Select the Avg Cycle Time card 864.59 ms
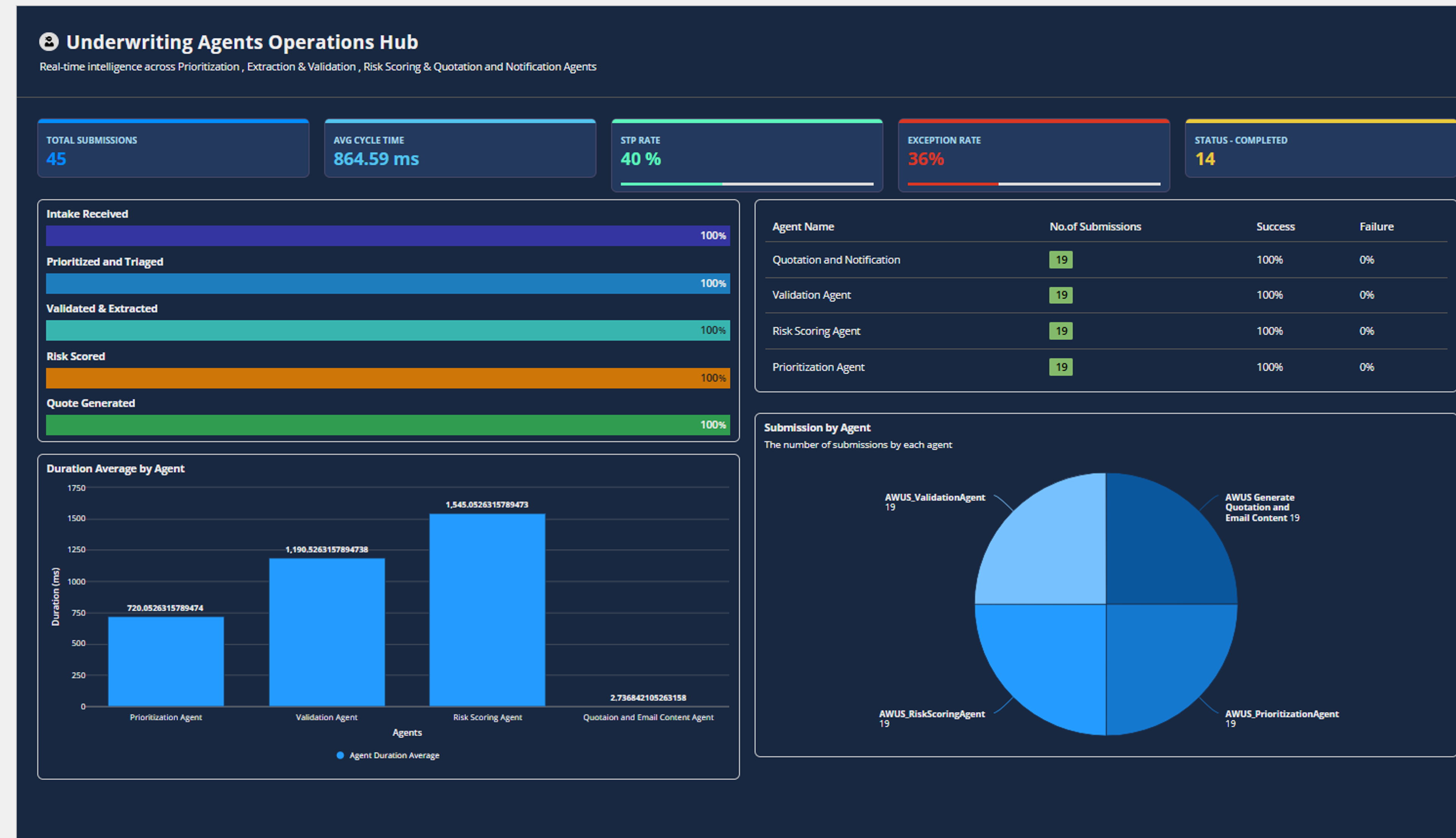Viewport: 1456px width, 838px height. (x=460, y=149)
